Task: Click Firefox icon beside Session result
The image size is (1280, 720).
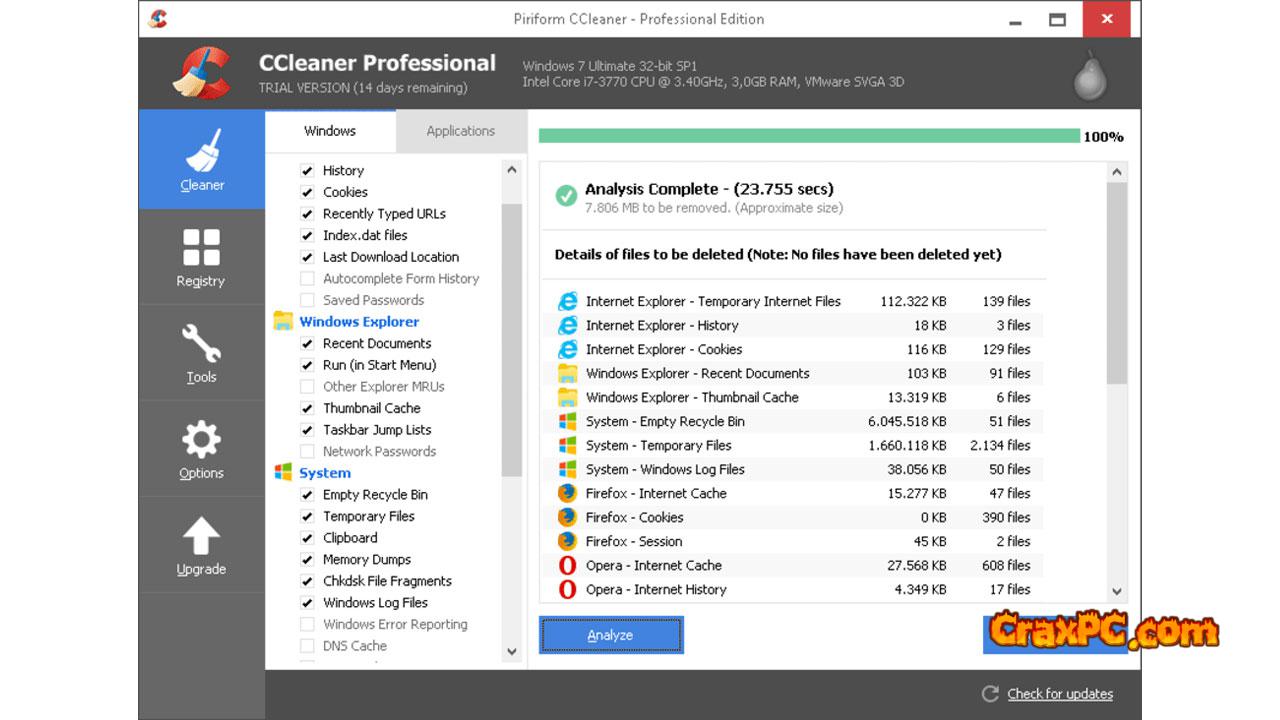Action: pos(567,541)
